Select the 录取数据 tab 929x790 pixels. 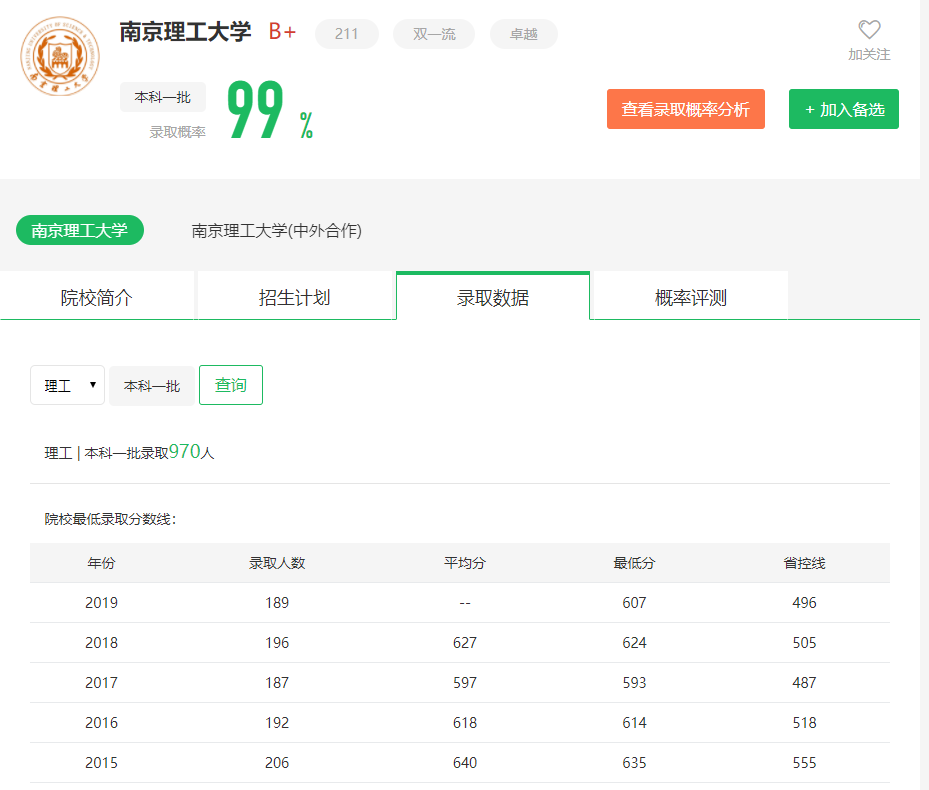493,297
